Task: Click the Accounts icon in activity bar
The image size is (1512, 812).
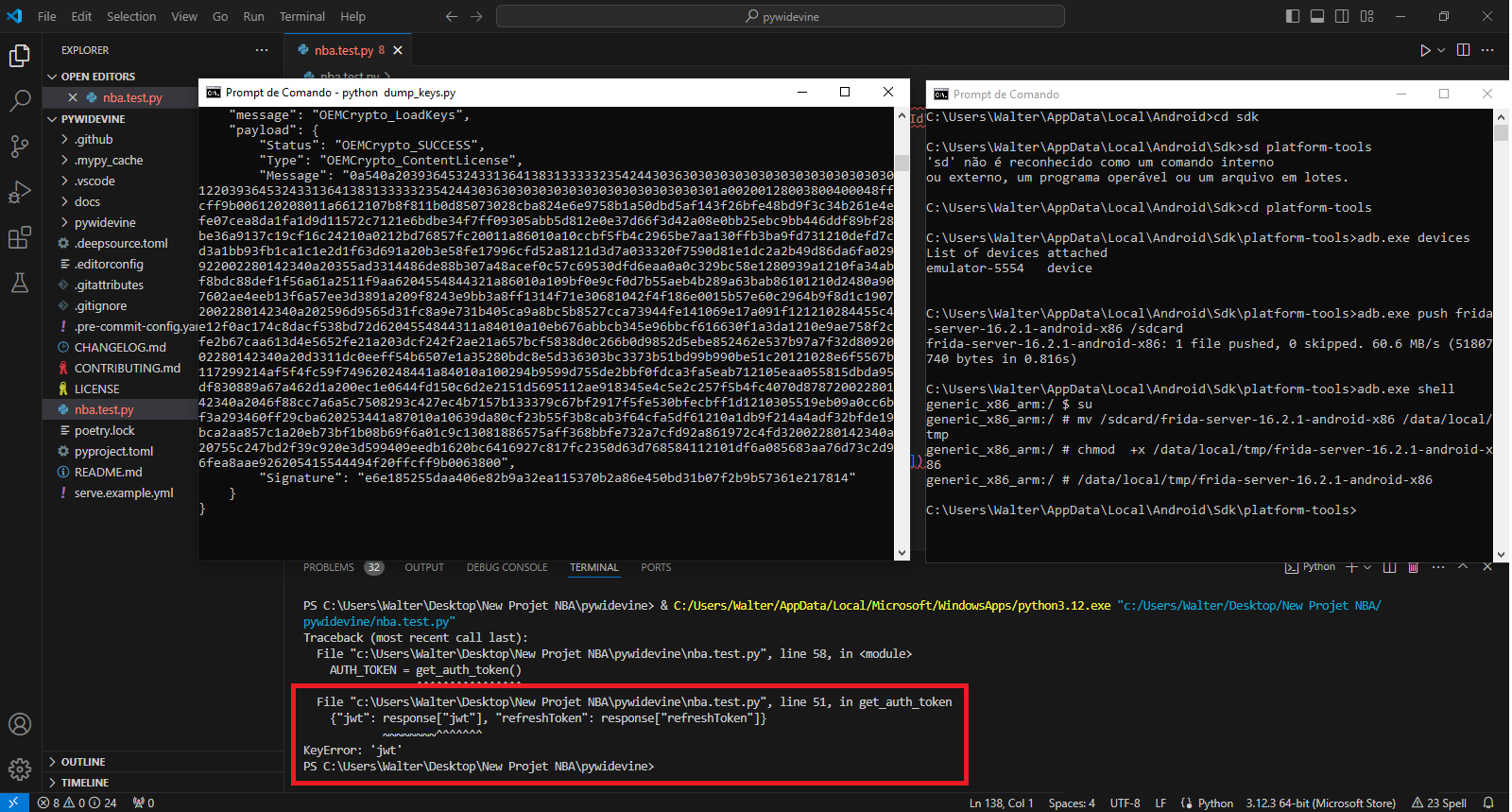Action: tap(20, 724)
